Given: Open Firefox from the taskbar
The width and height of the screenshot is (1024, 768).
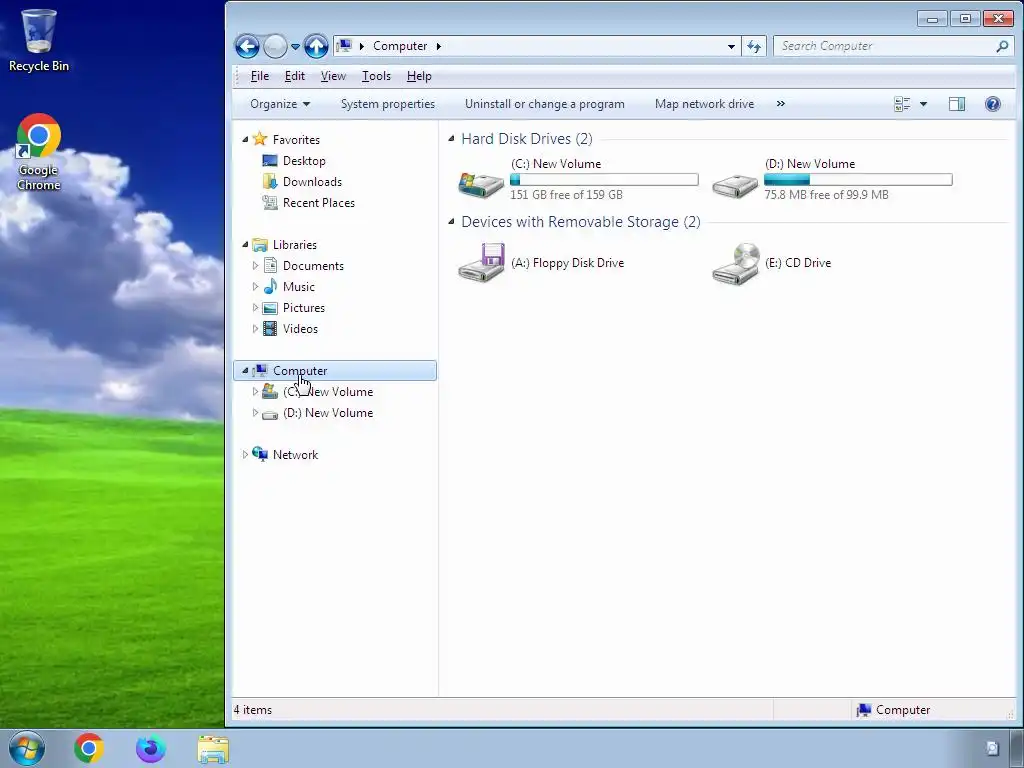Looking at the screenshot, I should (x=151, y=748).
